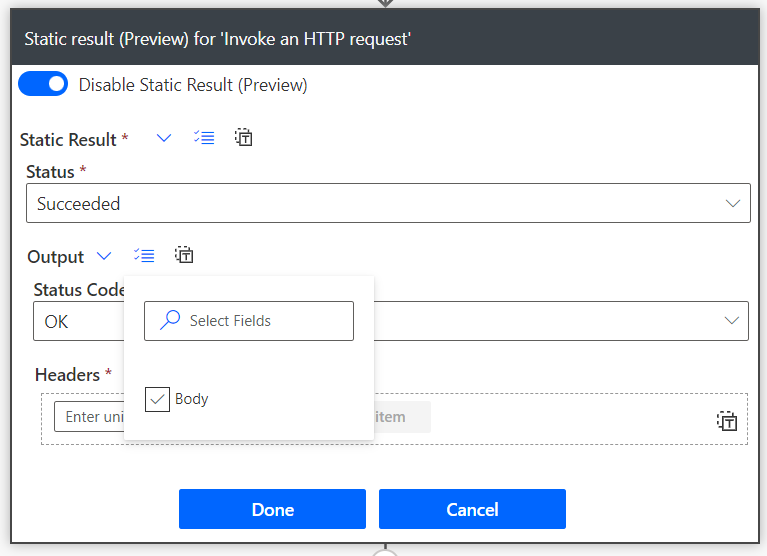This screenshot has width=767, height=556.
Task: Click the magnifier icon in Select Fields
Action: coord(171,321)
